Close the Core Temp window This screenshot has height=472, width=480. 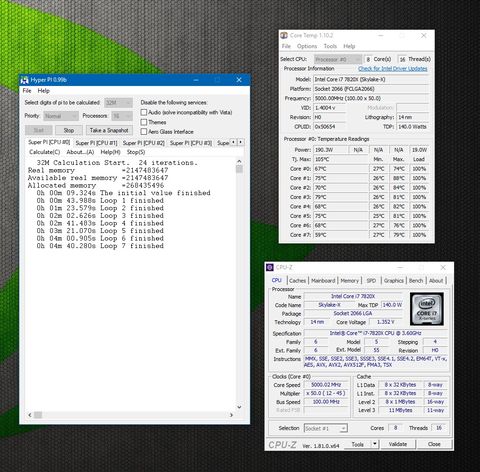(x=424, y=35)
